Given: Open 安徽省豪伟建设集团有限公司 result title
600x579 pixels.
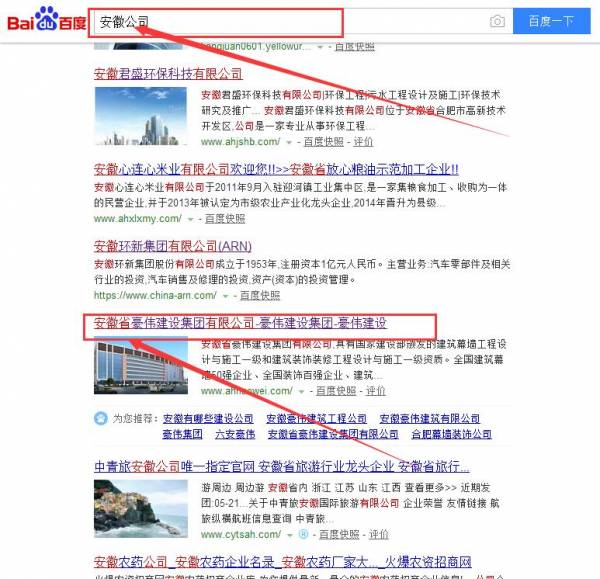Looking at the screenshot, I should click(240, 323).
